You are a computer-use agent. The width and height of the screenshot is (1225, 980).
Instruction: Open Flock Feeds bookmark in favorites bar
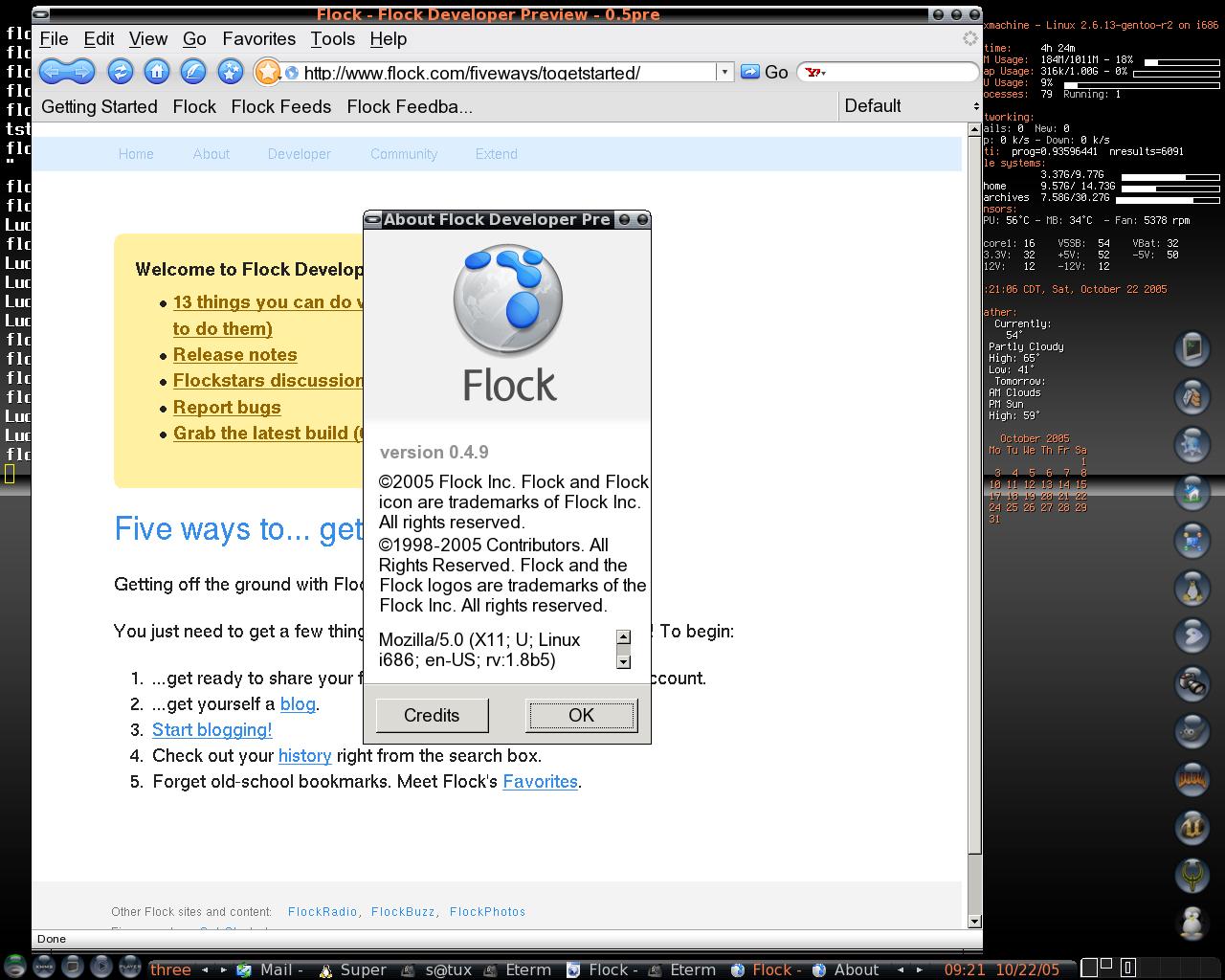[281, 107]
